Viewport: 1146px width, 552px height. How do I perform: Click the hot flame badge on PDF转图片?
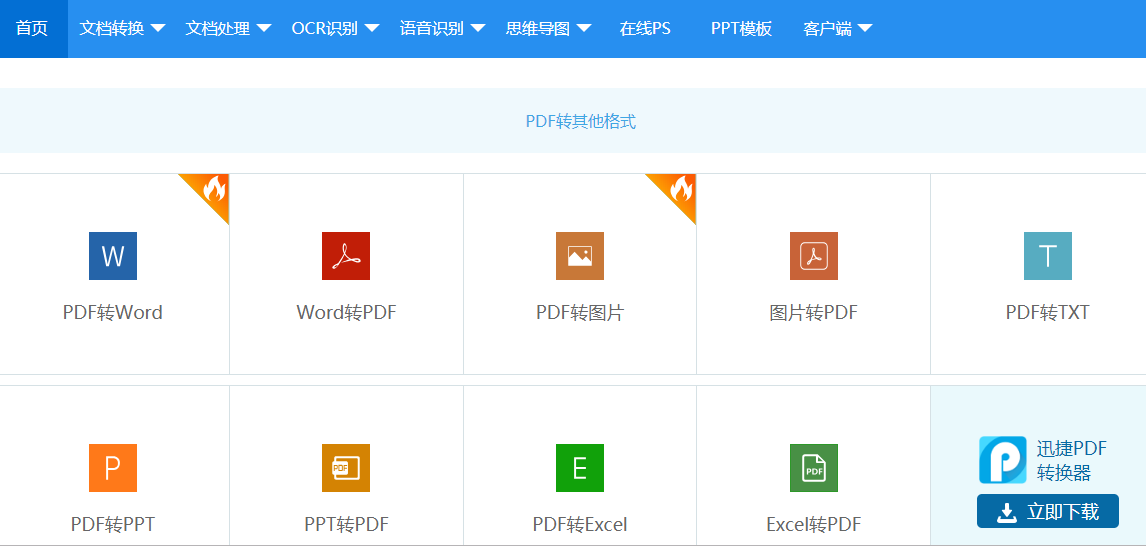(x=680, y=191)
